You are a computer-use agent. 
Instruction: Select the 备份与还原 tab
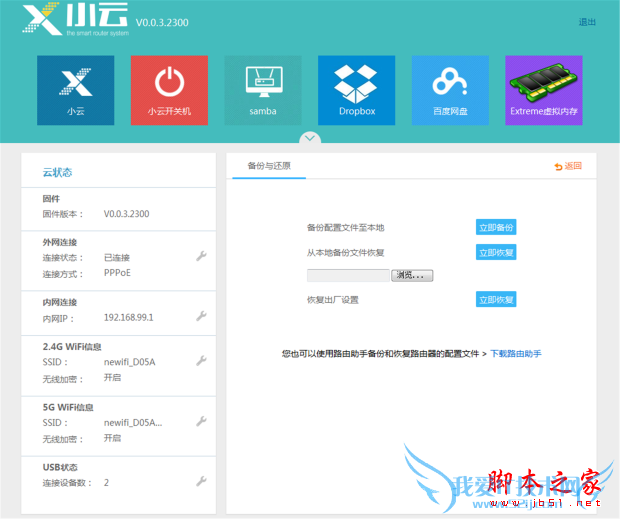coord(269,166)
